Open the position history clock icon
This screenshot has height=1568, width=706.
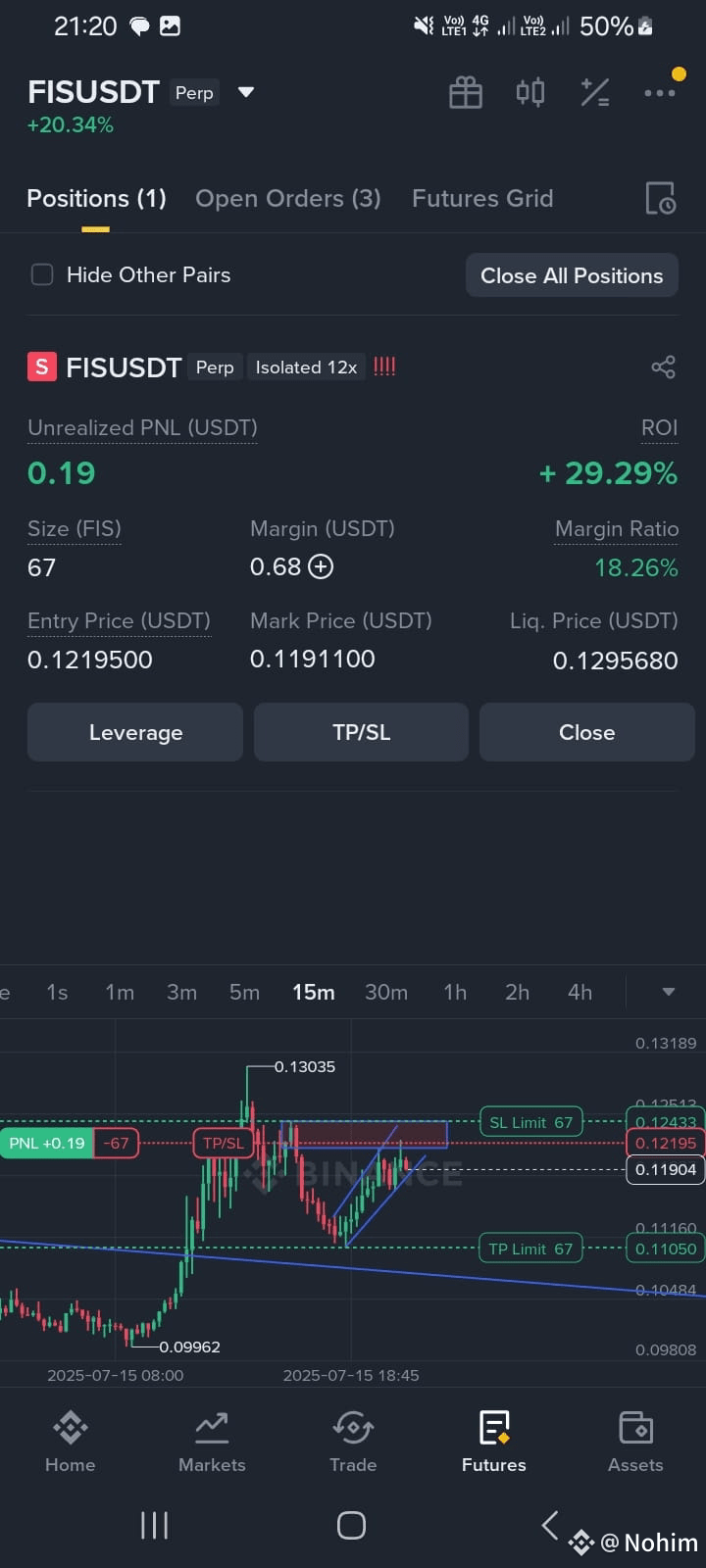[660, 198]
